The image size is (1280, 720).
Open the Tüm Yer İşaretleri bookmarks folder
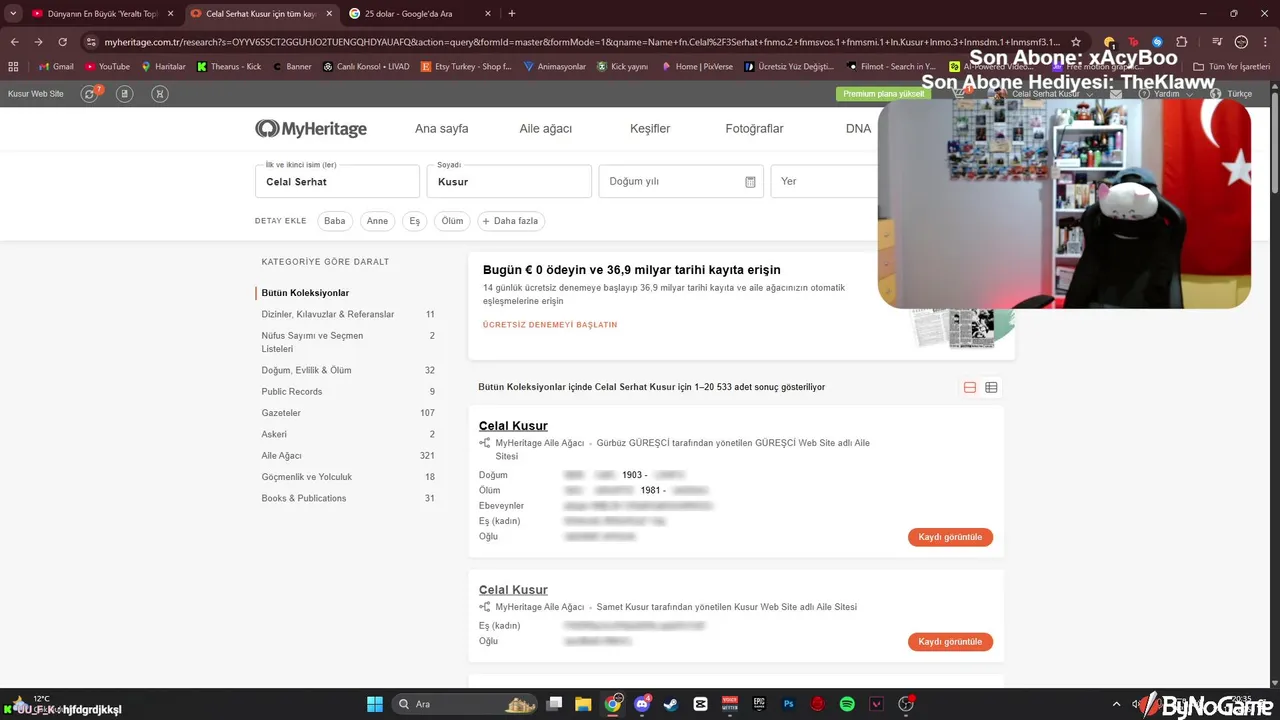[x=1232, y=67]
